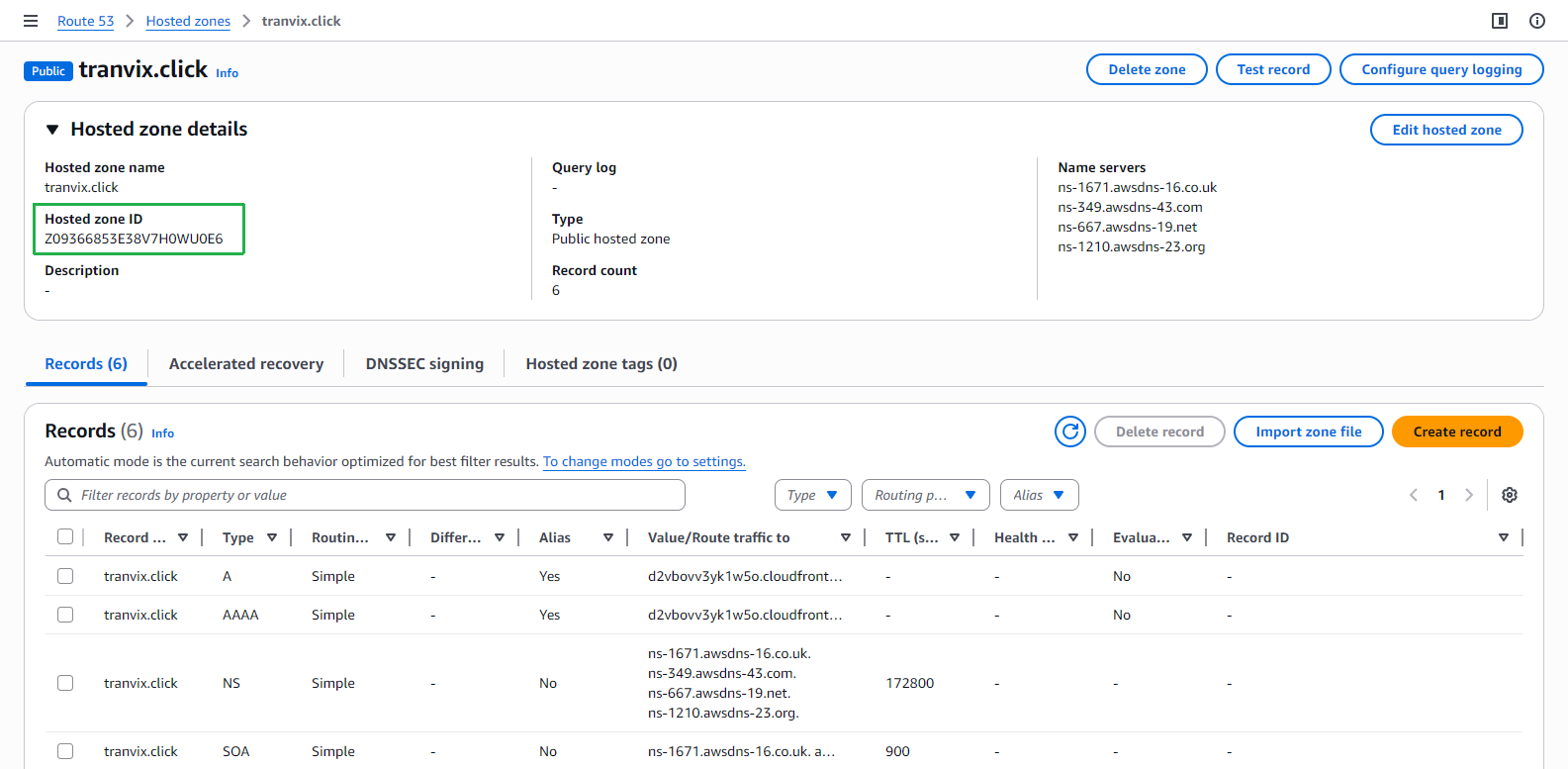Select page number 1 in pagination
The width and height of the screenshot is (1568, 769).
pyautogui.click(x=1441, y=495)
